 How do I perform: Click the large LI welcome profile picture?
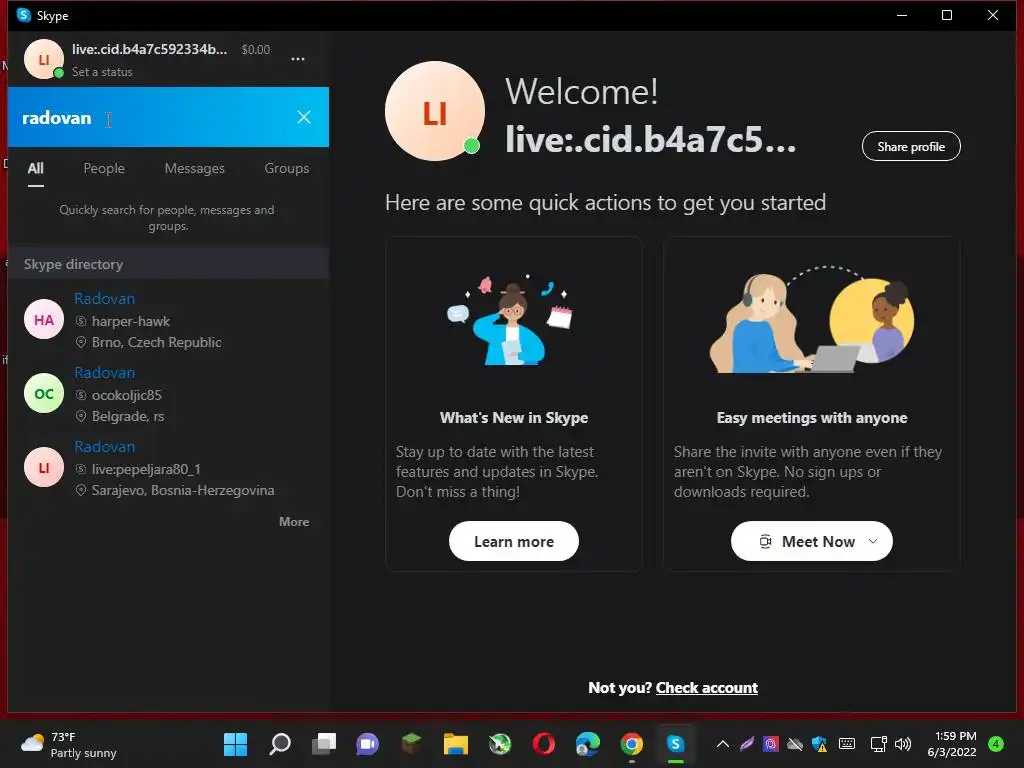[x=435, y=111]
